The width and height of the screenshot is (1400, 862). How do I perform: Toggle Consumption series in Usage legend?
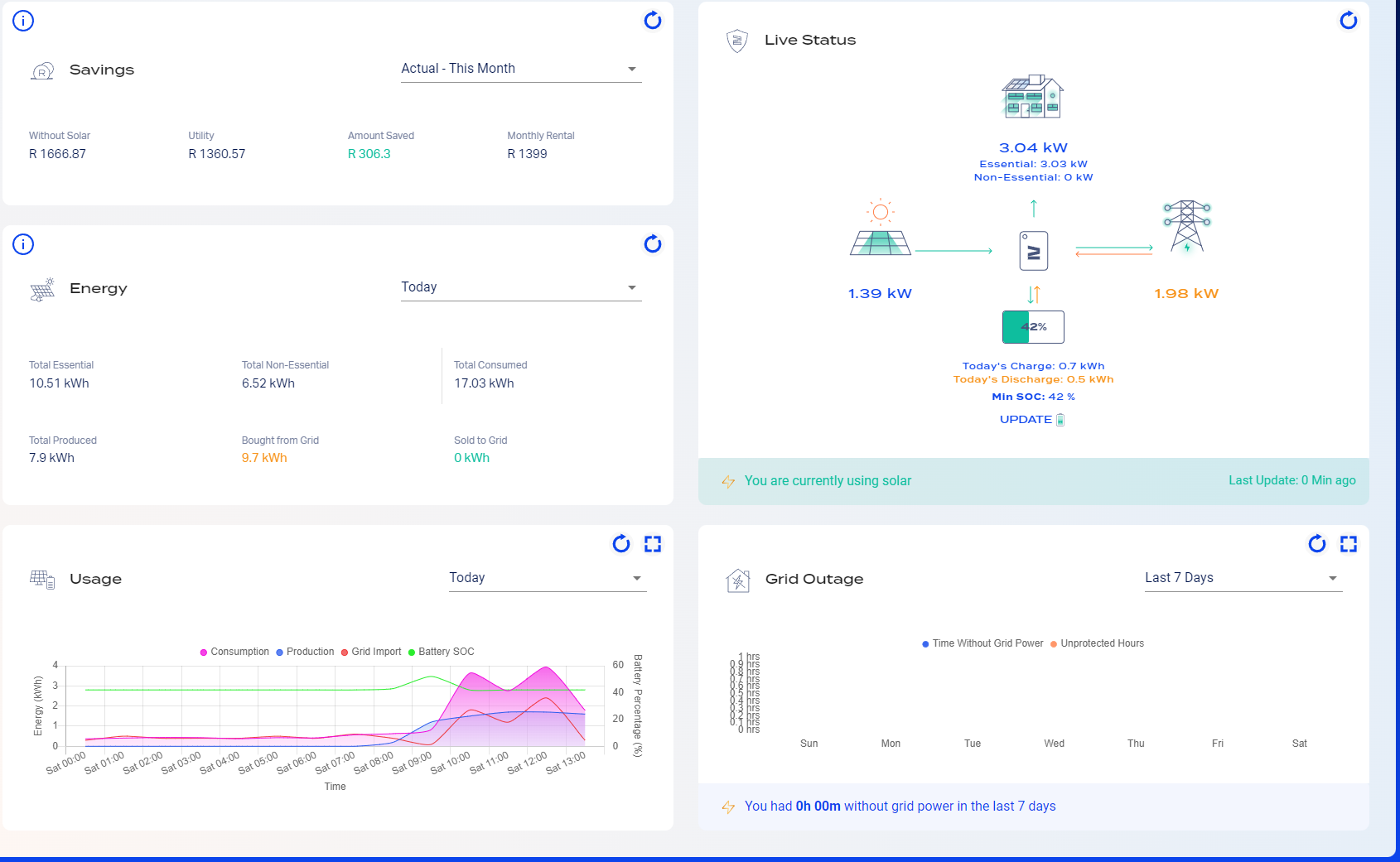234,652
